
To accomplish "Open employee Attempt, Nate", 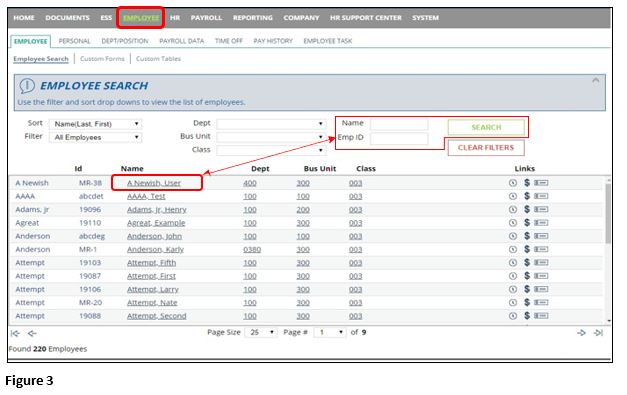I will coord(152,303).
